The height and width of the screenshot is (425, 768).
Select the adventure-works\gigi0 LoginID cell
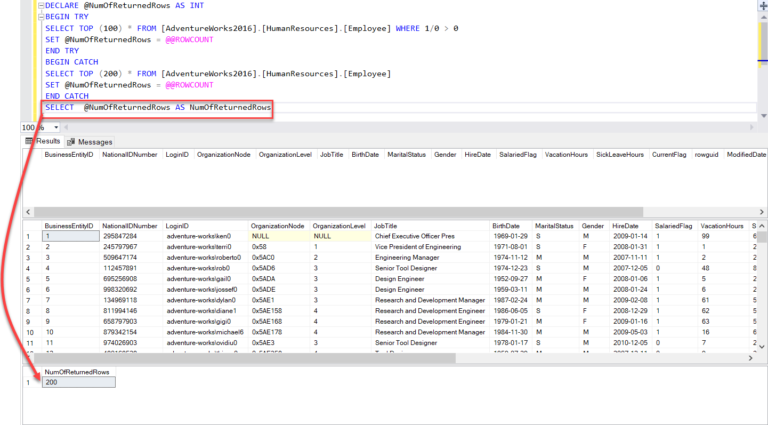click(206, 322)
